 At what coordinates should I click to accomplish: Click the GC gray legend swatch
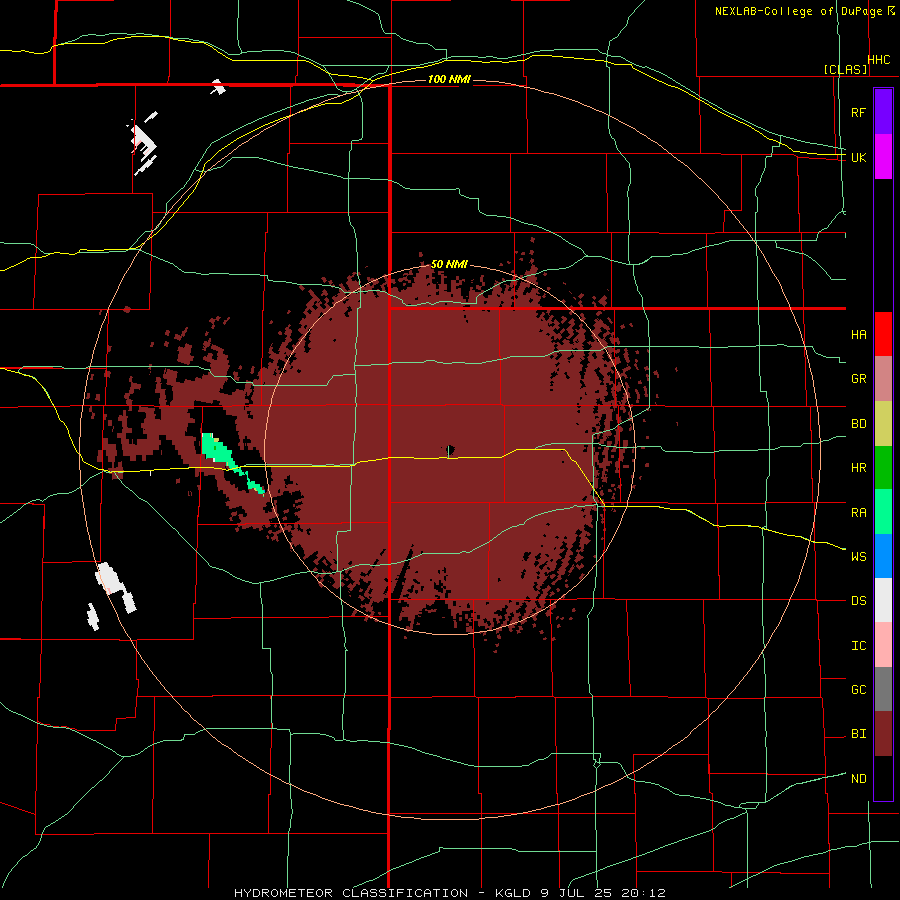pyautogui.click(x=883, y=689)
